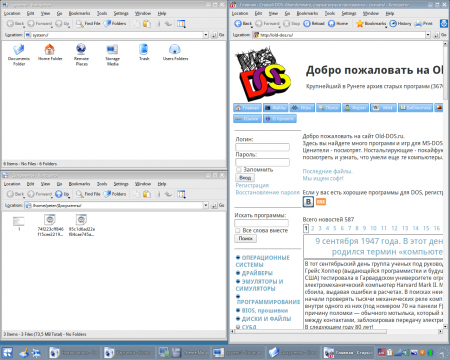Click Find File in the system window toolbar

[88, 24]
